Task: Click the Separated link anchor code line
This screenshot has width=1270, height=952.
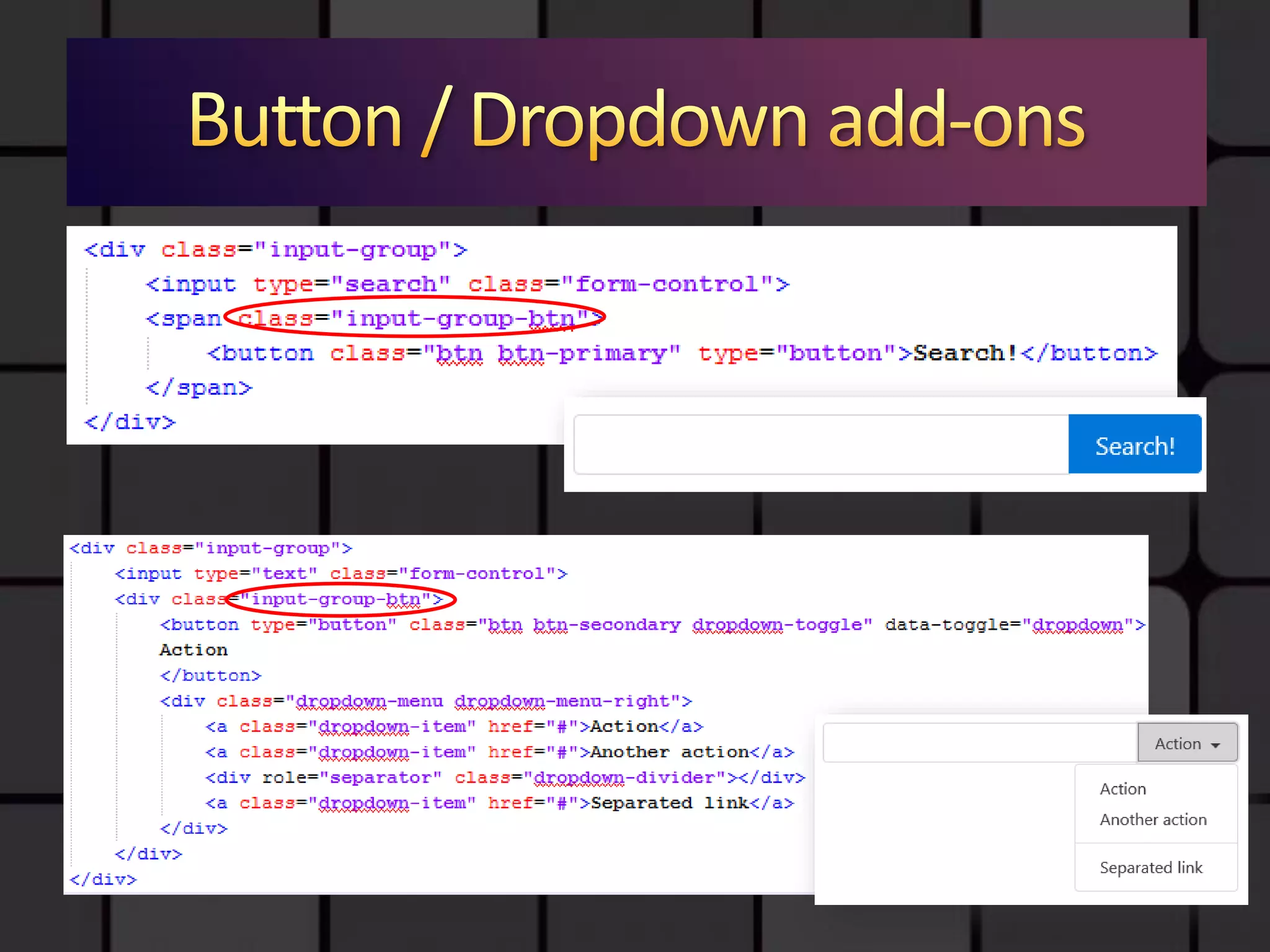Action: tap(499, 803)
